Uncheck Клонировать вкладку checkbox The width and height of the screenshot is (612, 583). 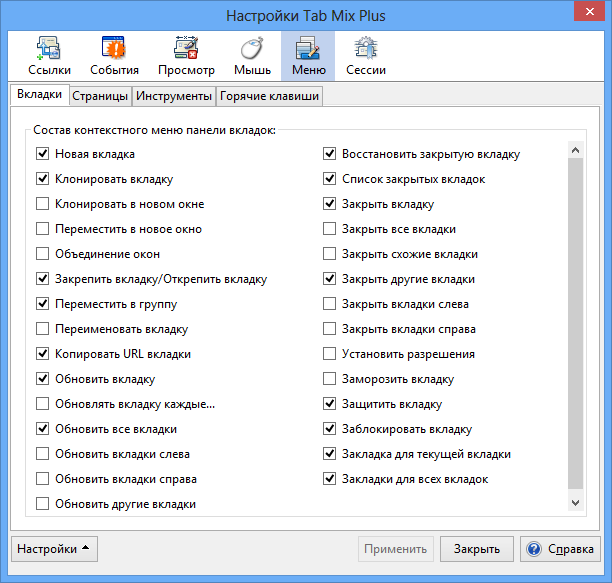click(x=43, y=179)
